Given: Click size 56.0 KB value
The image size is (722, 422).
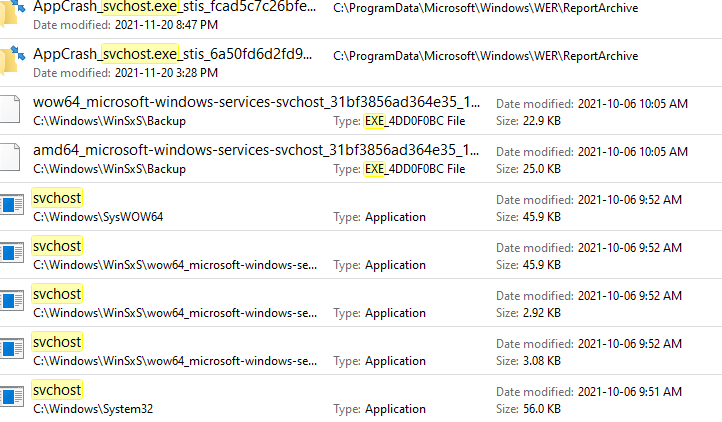Looking at the screenshot, I should tap(542, 409).
